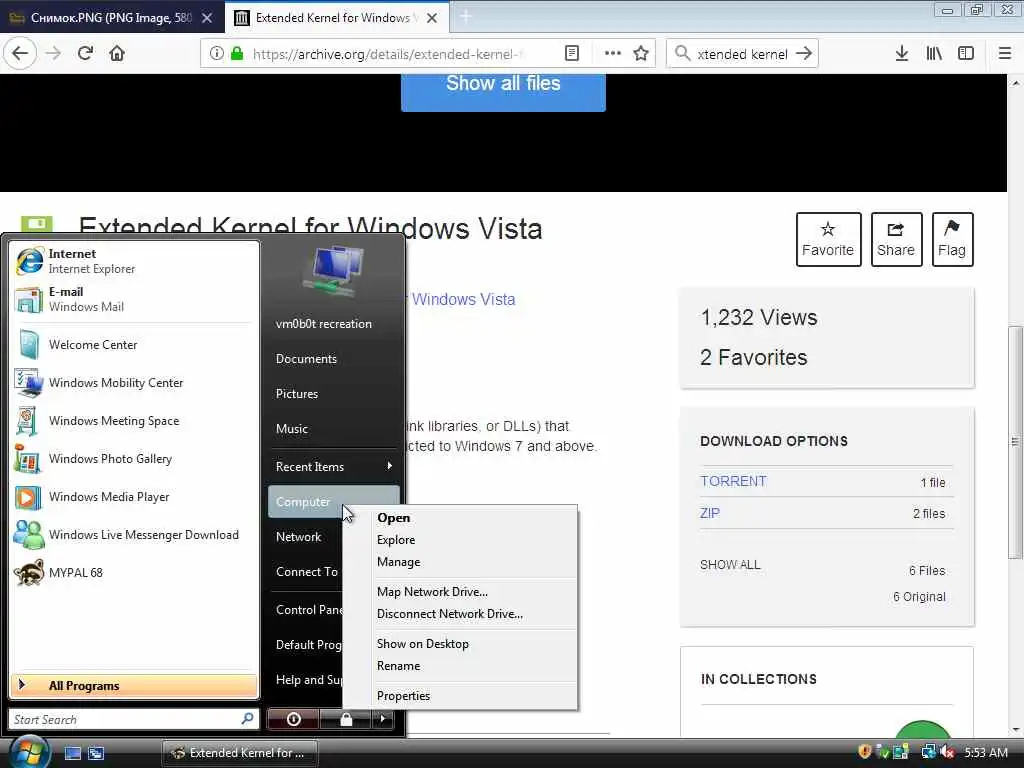Expand Recent Items submenu
This screenshot has height=768, width=1024.
coord(334,467)
